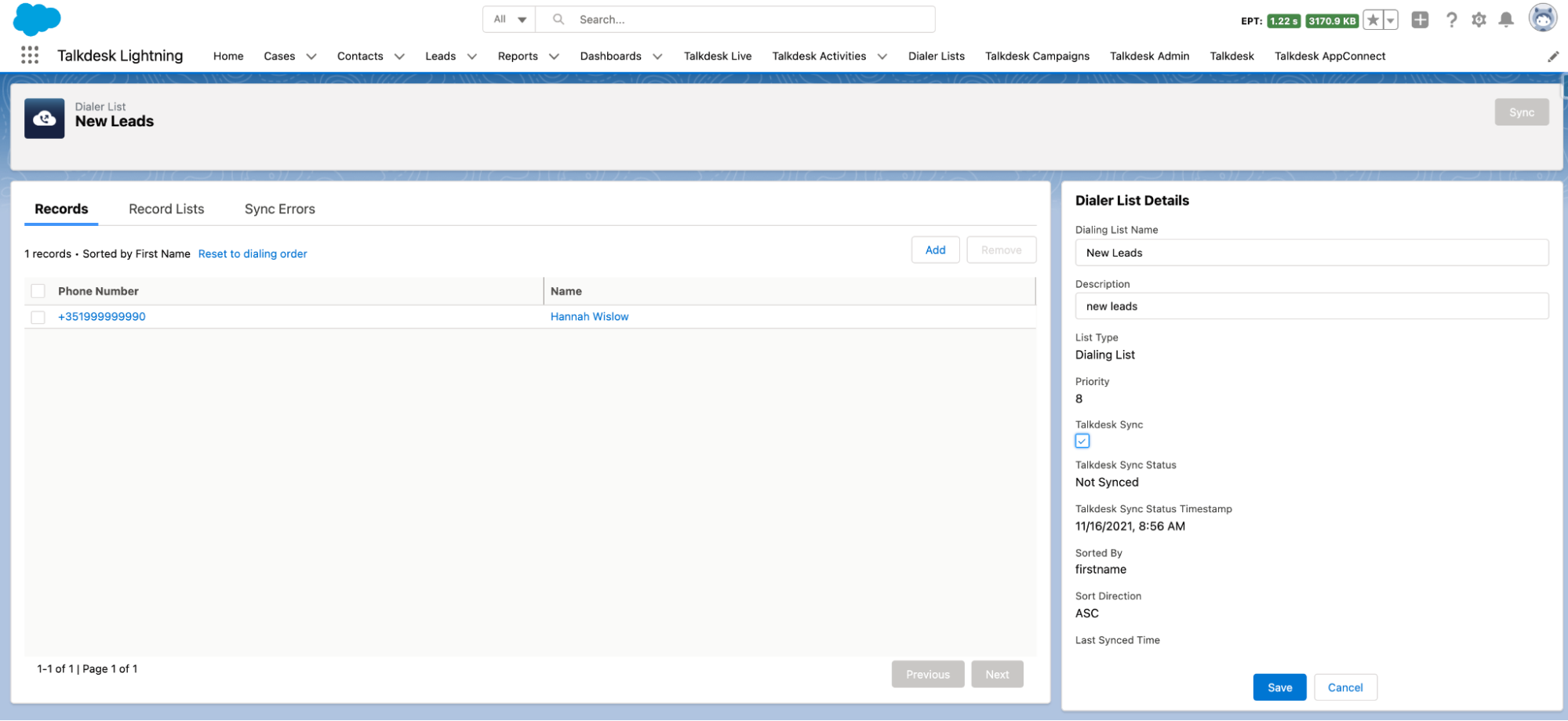The height and width of the screenshot is (721, 1568).
Task: Open the favorites list dropdown arrow
Action: click(1391, 20)
